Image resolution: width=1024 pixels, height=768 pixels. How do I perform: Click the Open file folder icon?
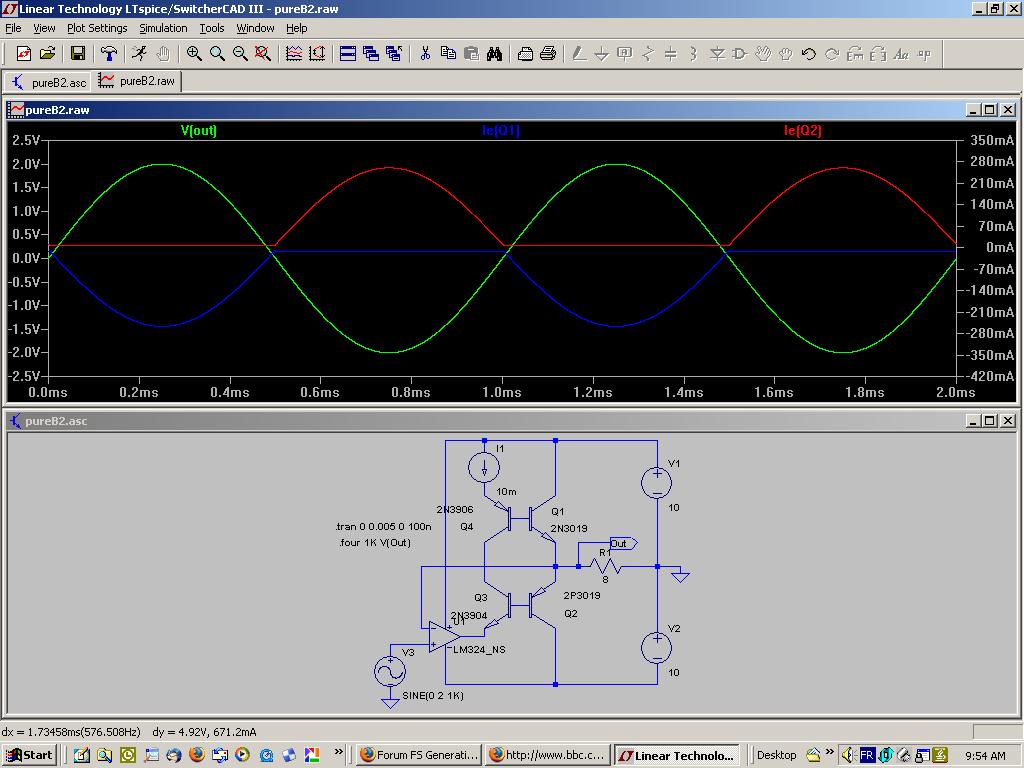pos(47,54)
